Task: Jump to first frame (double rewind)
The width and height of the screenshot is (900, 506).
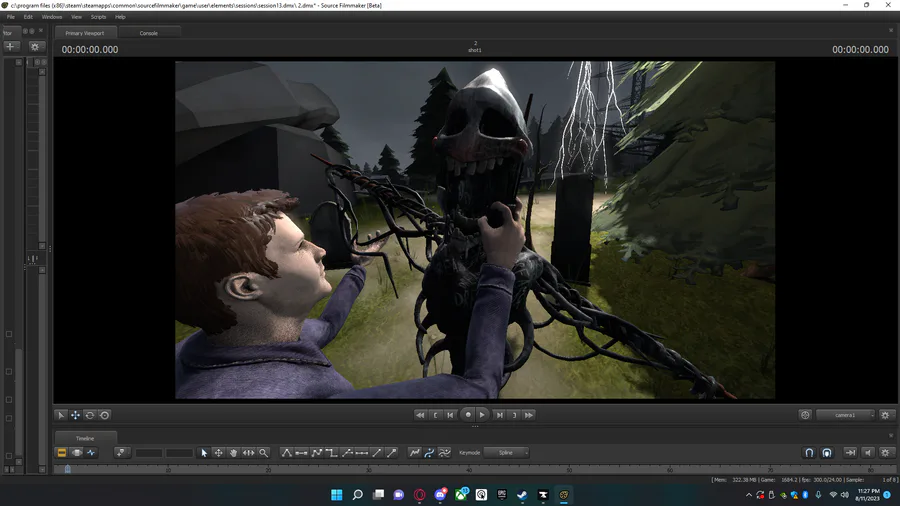Action: tap(420, 415)
